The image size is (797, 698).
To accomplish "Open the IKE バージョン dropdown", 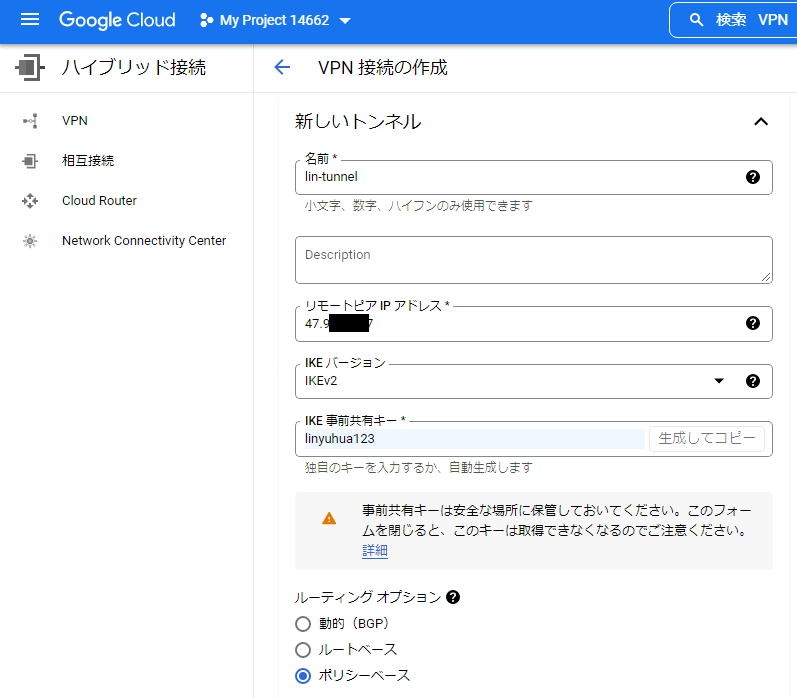I will pyautogui.click(x=510, y=381).
